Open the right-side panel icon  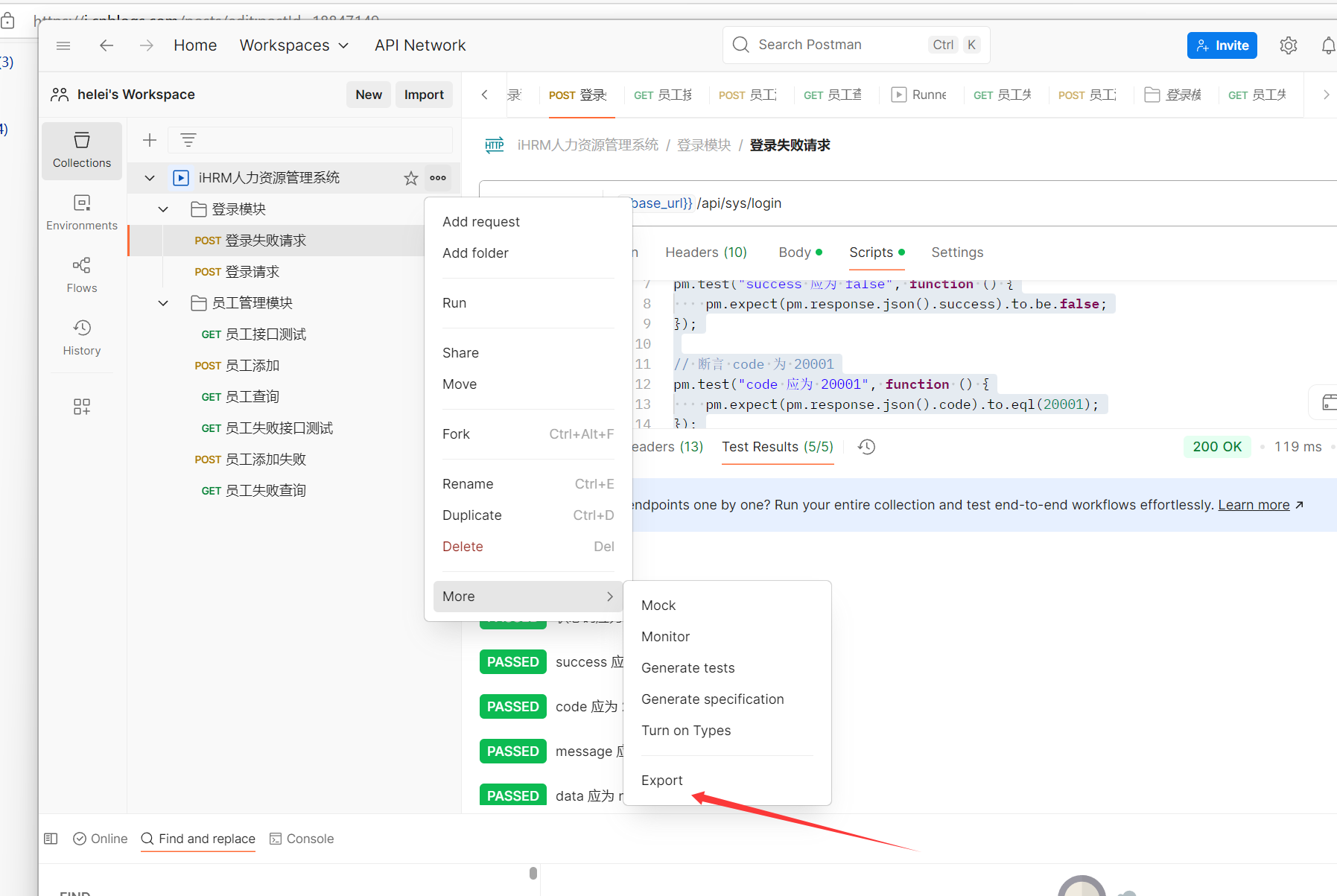click(1328, 403)
